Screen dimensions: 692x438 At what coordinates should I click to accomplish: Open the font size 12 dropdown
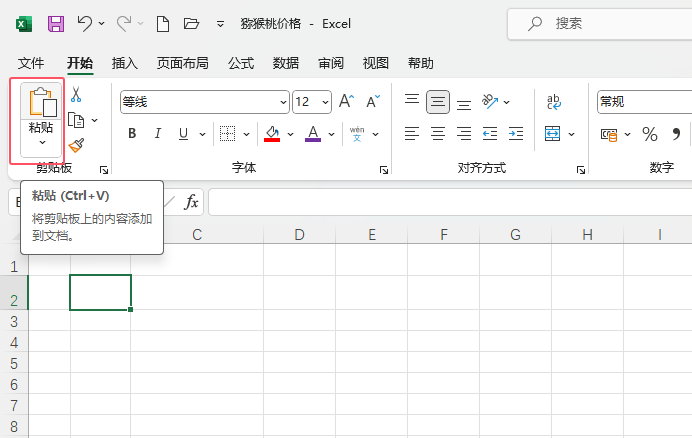pyautogui.click(x=326, y=102)
